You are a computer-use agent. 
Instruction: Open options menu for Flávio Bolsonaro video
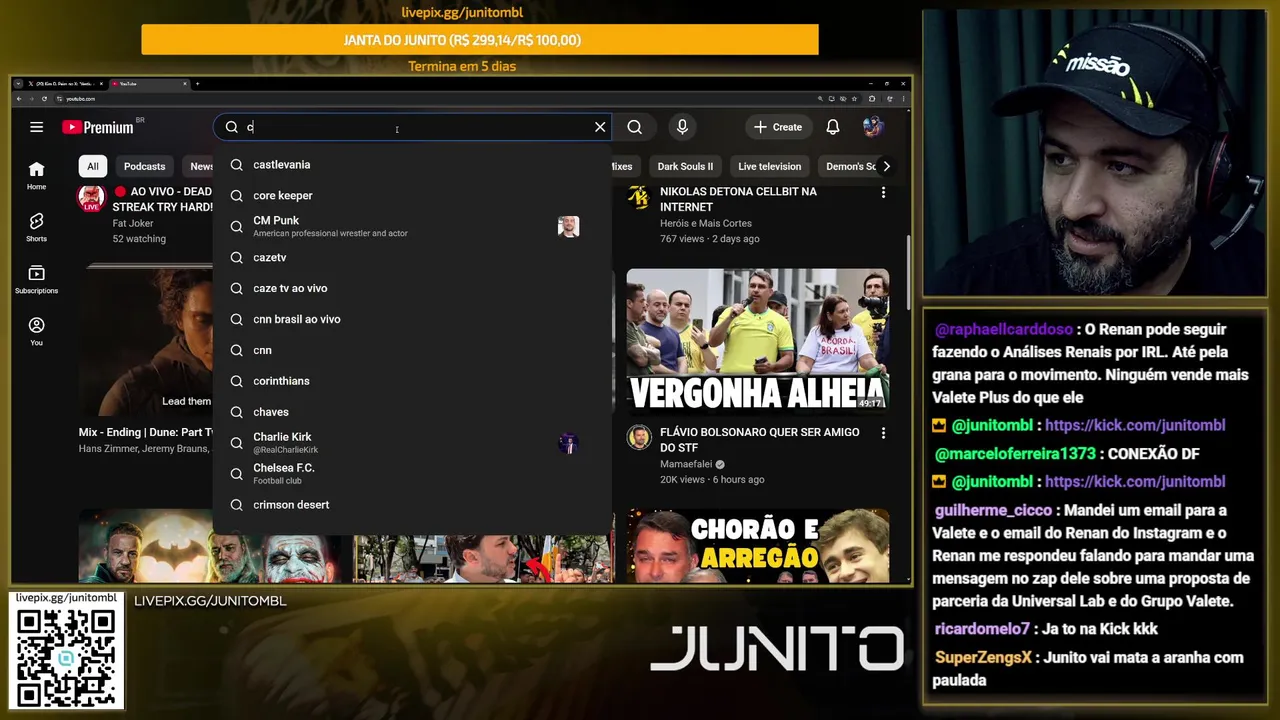click(x=883, y=433)
